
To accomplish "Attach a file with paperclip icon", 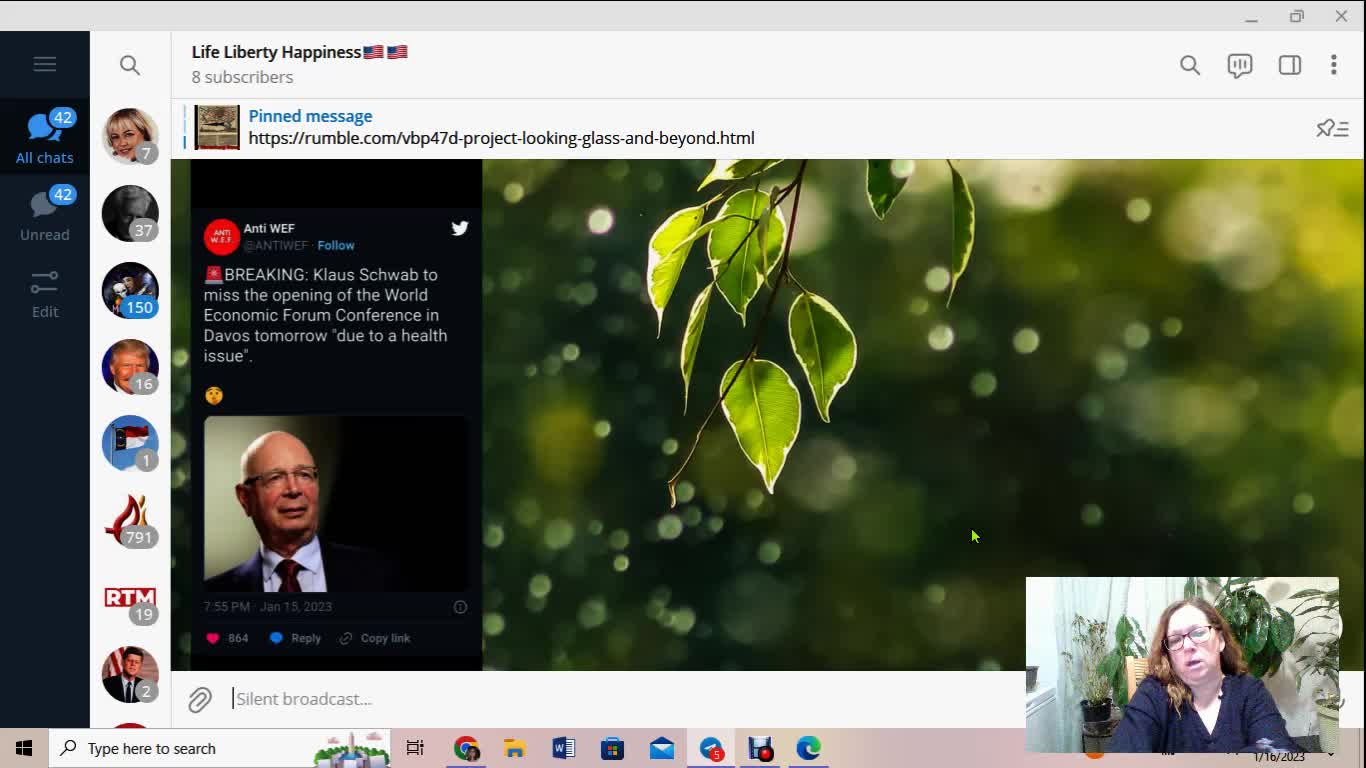I will [199, 699].
